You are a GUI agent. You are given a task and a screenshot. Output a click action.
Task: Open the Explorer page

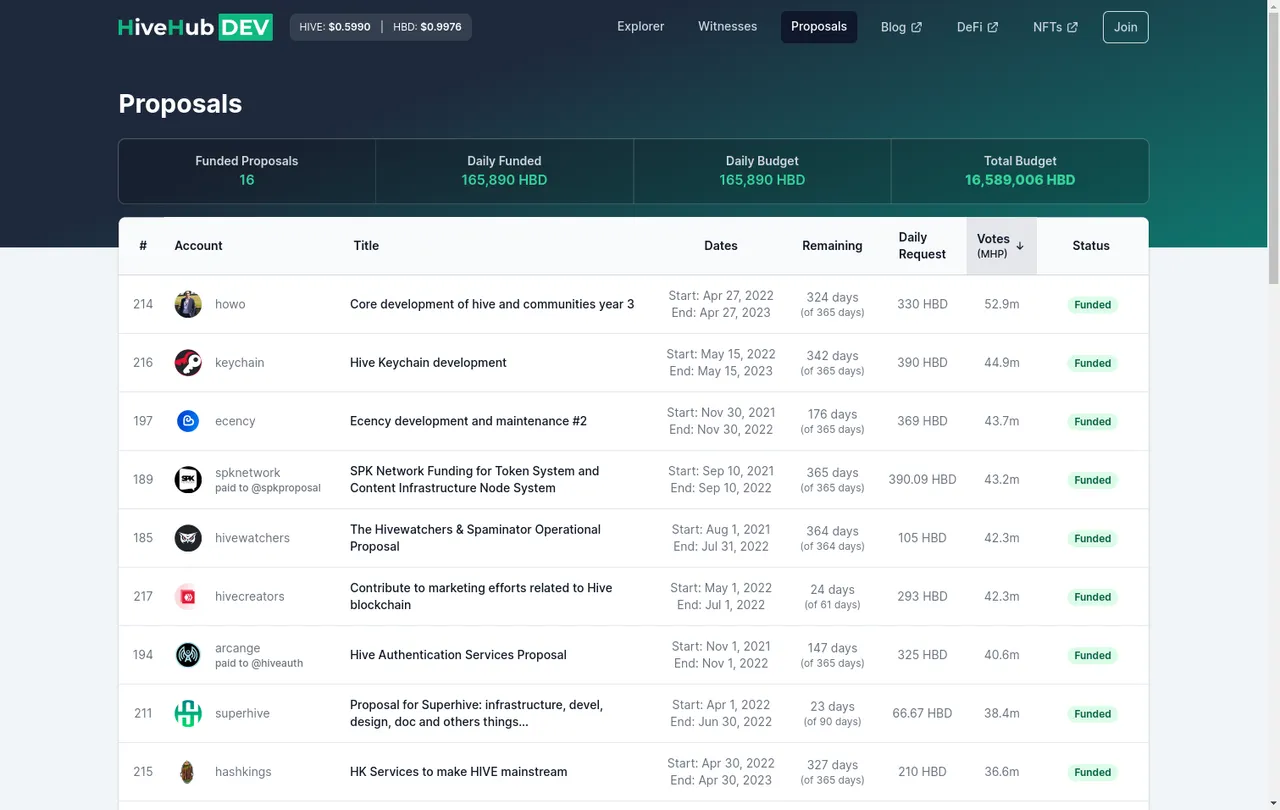point(641,27)
